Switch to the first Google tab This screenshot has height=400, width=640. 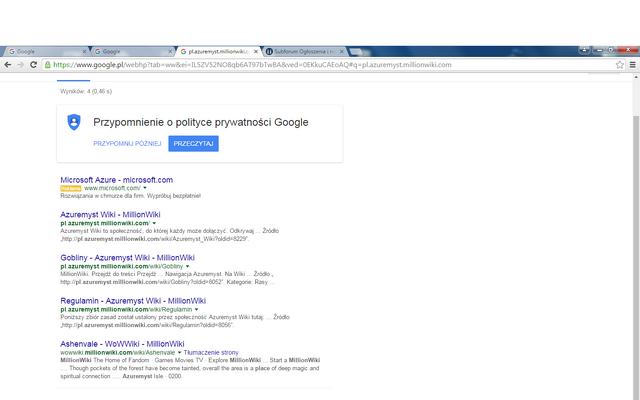(x=45, y=51)
